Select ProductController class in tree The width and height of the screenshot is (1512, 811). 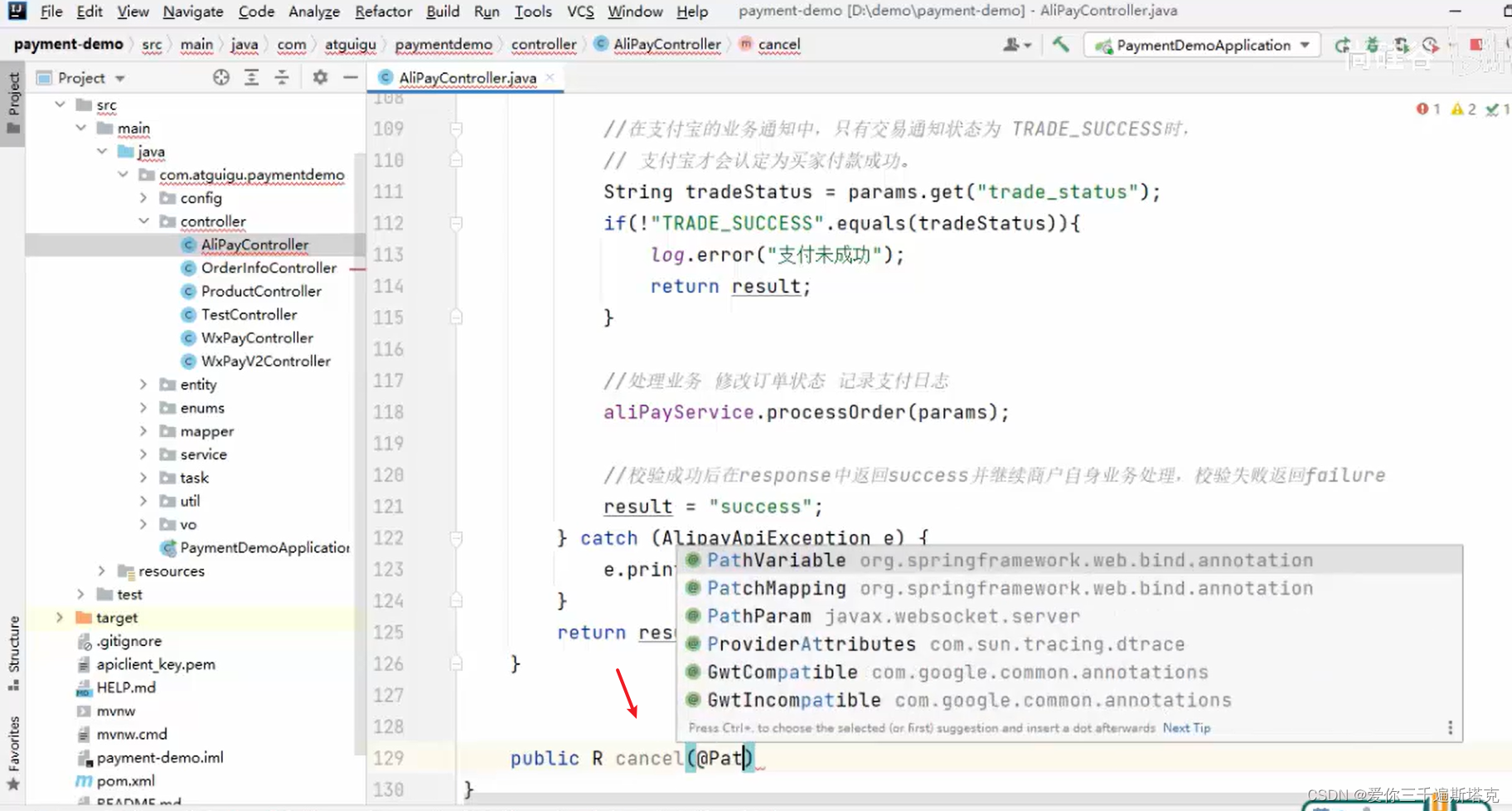[x=261, y=291]
